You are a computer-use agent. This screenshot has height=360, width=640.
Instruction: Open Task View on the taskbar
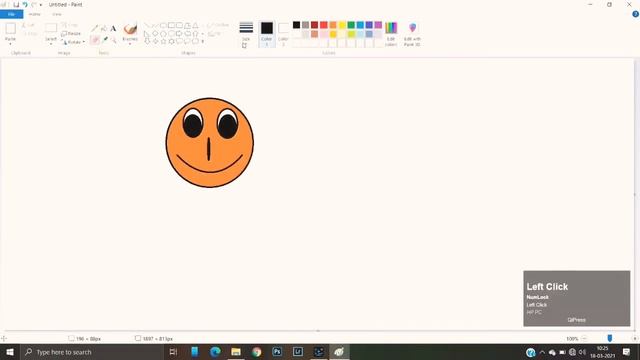pyautogui.click(x=173, y=352)
